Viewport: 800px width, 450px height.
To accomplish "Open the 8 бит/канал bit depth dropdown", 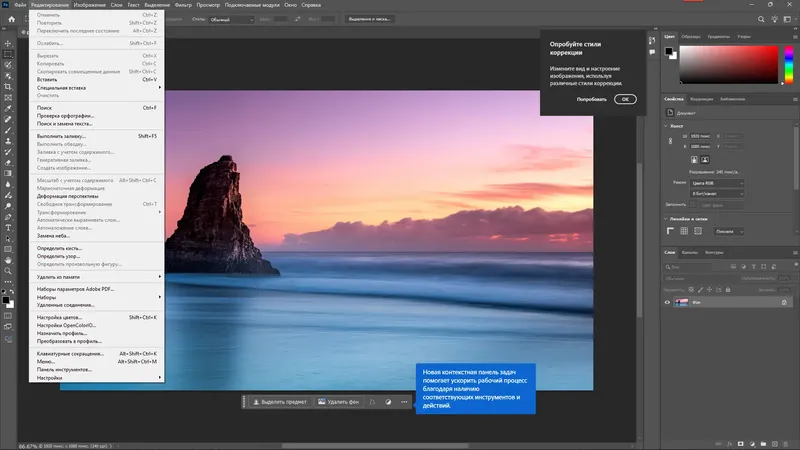I will [718, 193].
